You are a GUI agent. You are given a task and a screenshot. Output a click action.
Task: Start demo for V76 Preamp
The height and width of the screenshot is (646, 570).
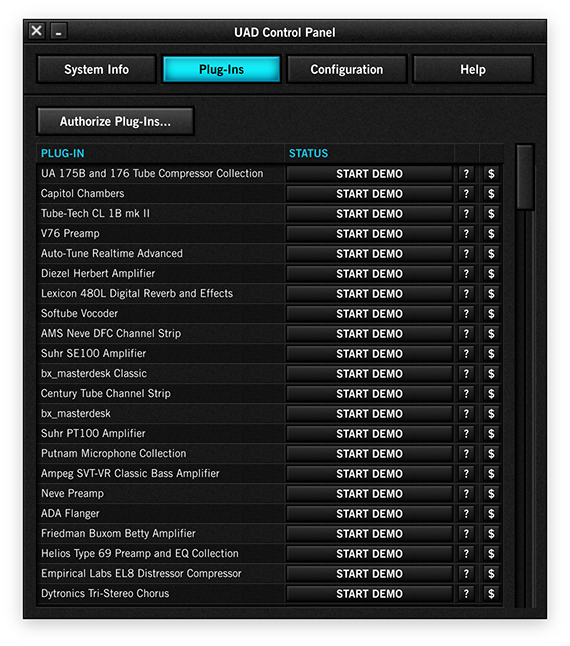click(x=369, y=234)
